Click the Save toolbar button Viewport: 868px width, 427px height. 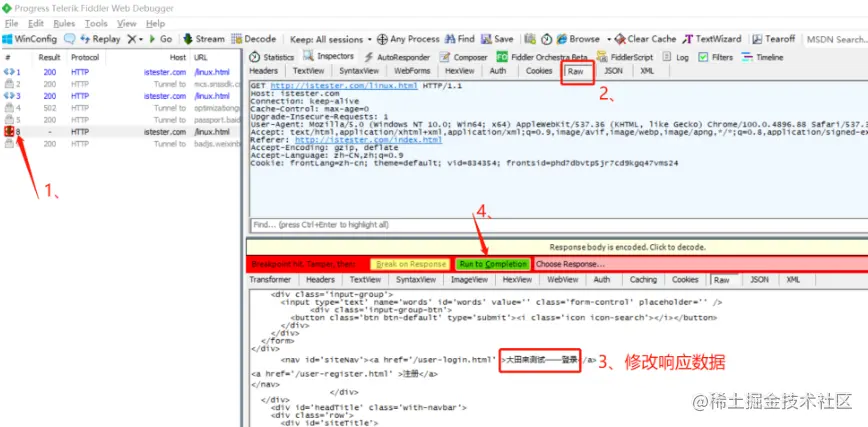click(x=497, y=39)
